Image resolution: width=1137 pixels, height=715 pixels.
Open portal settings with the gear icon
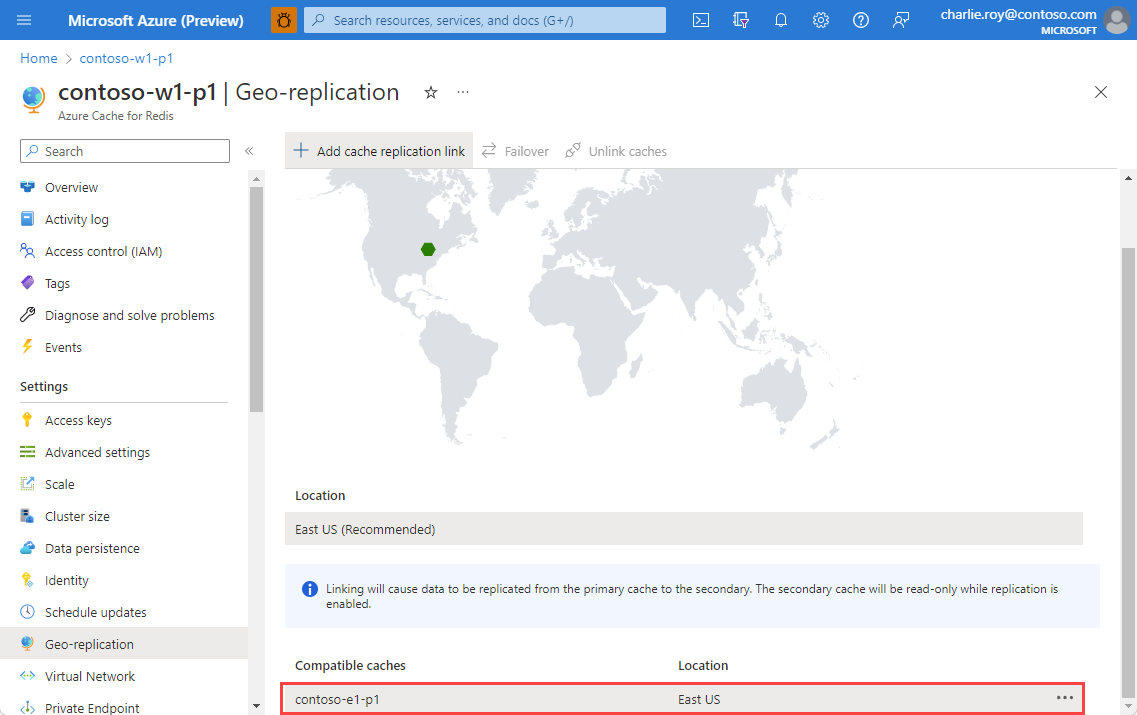(x=821, y=19)
